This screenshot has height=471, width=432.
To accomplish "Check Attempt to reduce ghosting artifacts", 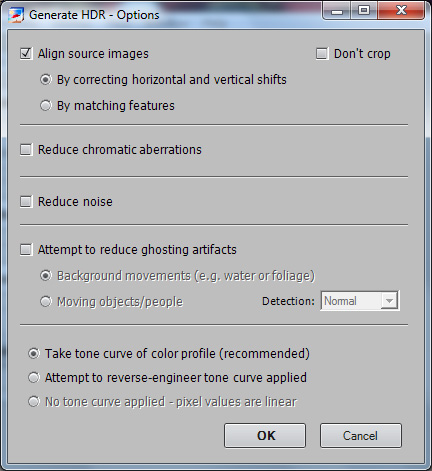I will tap(26, 249).
